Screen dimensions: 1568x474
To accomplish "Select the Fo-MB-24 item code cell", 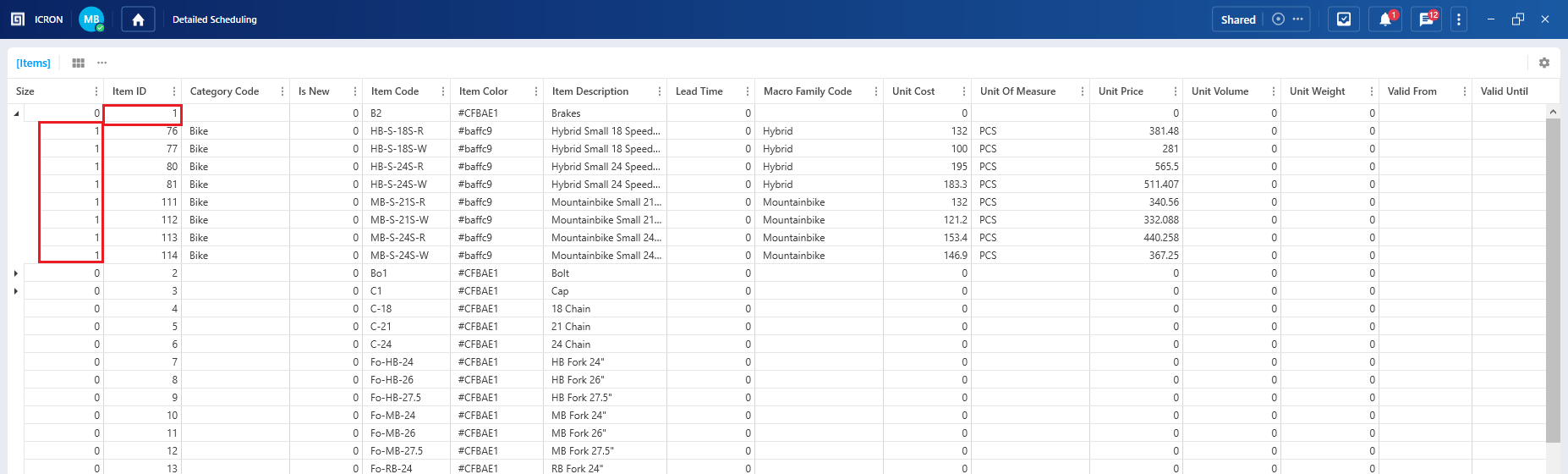I will click(406, 416).
